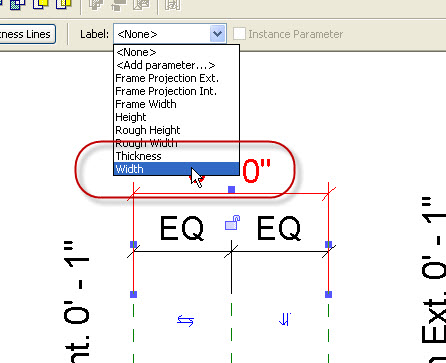Viewport: 446px width, 363px height.
Task: Select the blue grip on the red dimension line
Action: [231, 189]
